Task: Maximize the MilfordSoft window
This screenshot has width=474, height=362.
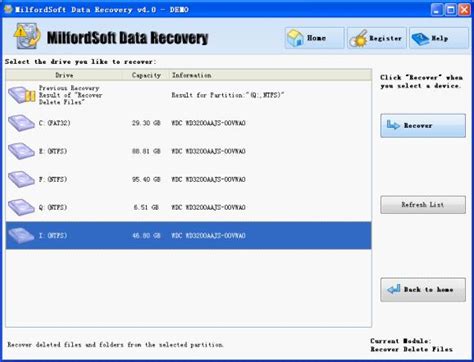Action: (x=450, y=9)
